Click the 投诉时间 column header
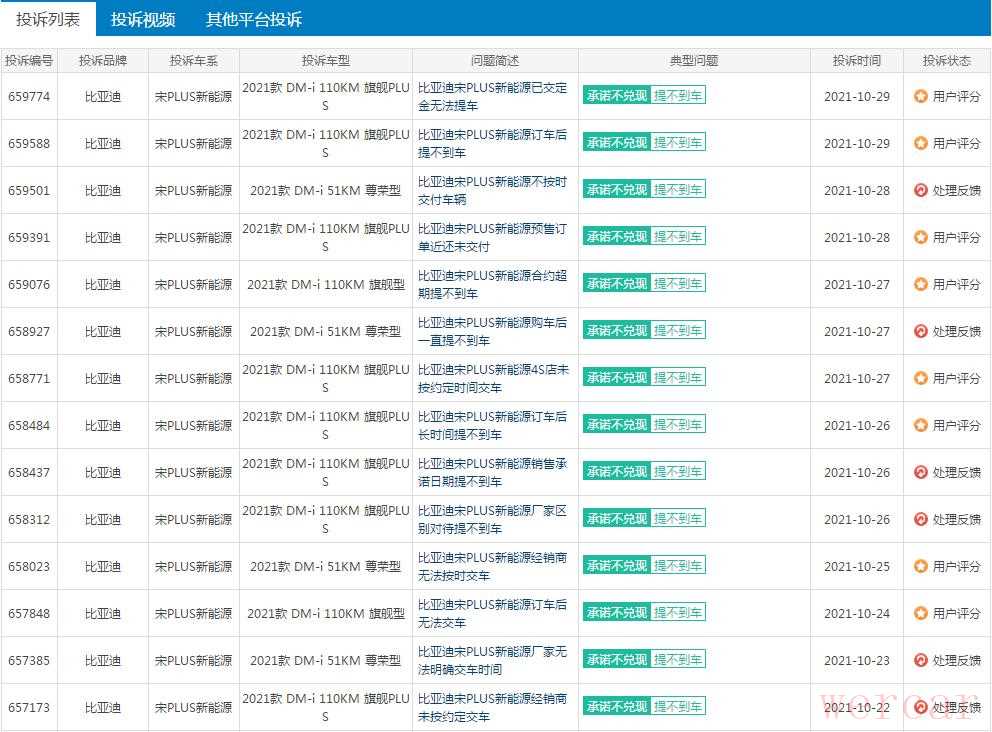This screenshot has height=732, width=992. point(856,61)
